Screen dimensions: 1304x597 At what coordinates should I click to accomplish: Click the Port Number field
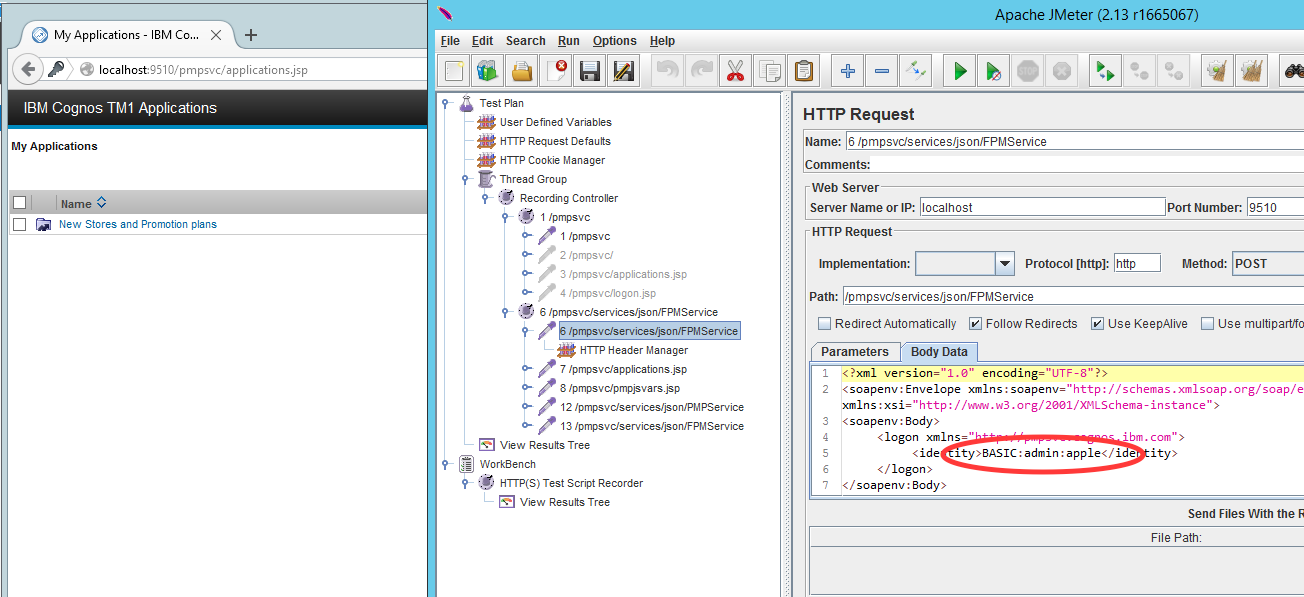(x=1274, y=208)
